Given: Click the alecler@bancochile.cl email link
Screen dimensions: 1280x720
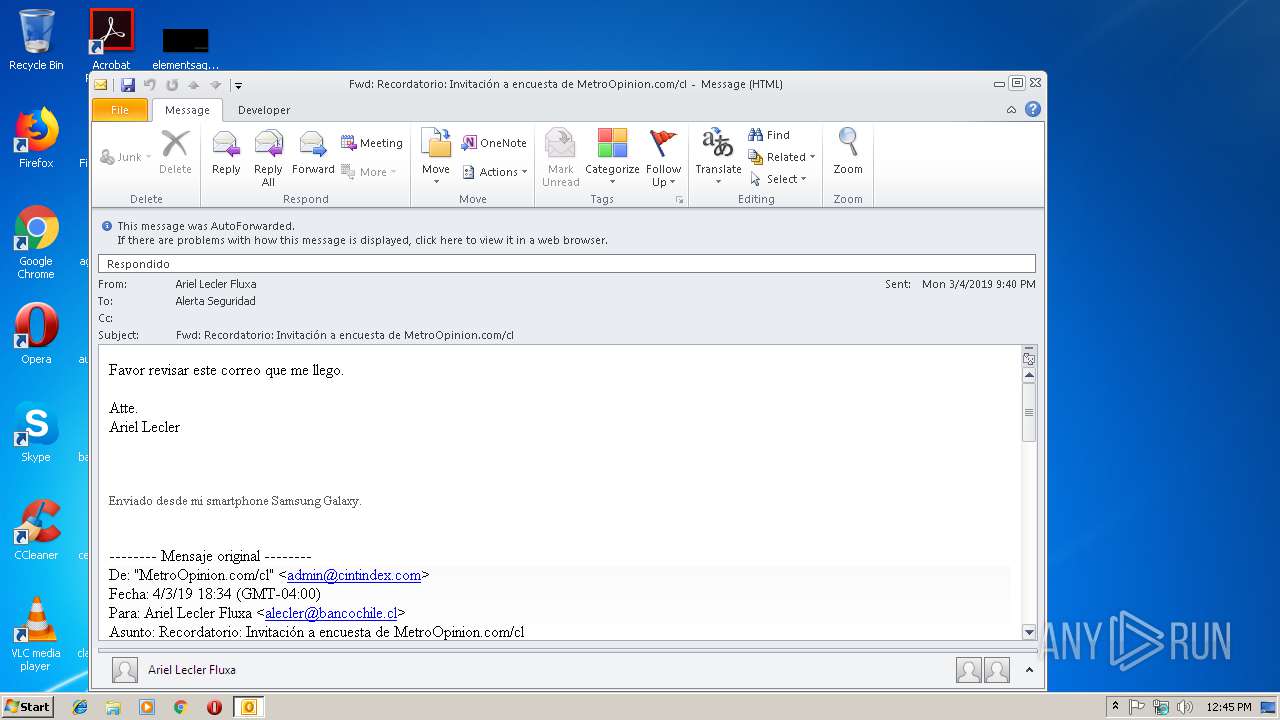Looking at the screenshot, I should pyautogui.click(x=331, y=613).
